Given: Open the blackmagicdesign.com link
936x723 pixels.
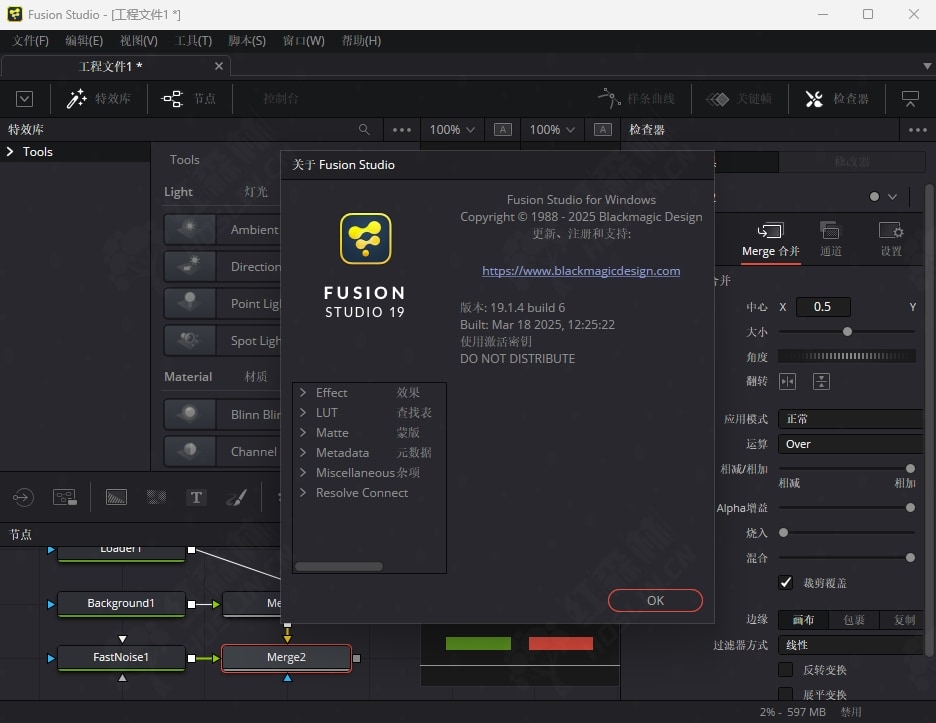Looking at the screenshot, I should coord(581,271).
